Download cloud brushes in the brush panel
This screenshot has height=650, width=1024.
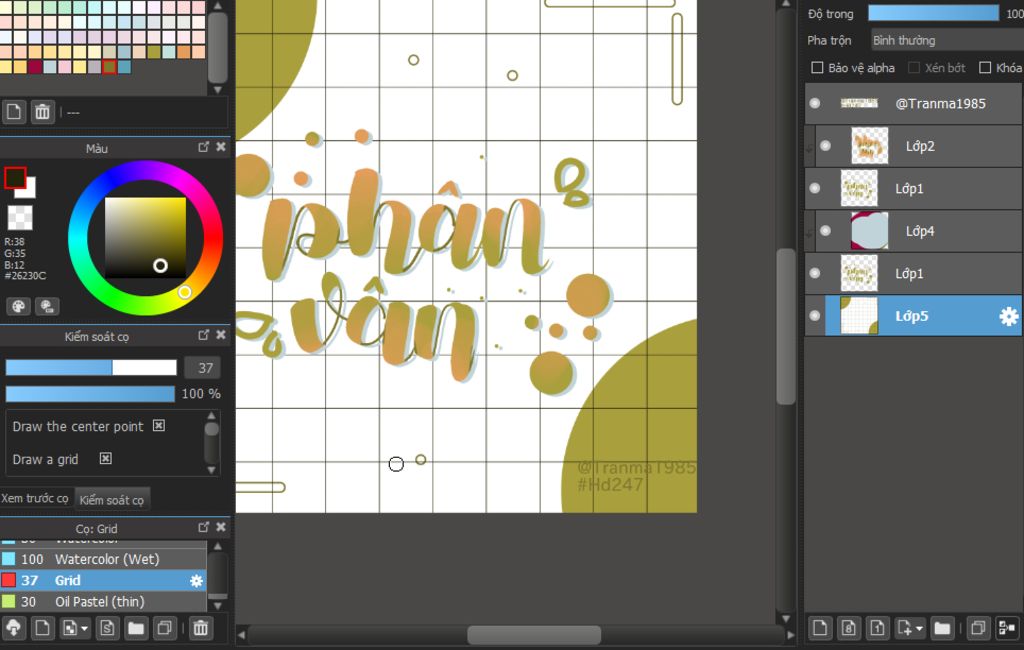(13, 628)
